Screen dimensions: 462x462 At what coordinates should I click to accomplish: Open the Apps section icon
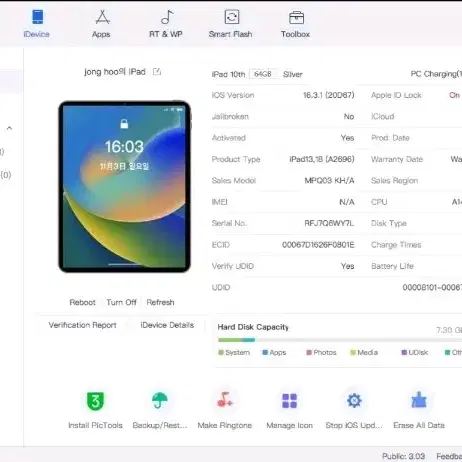(x=102, y=17)
